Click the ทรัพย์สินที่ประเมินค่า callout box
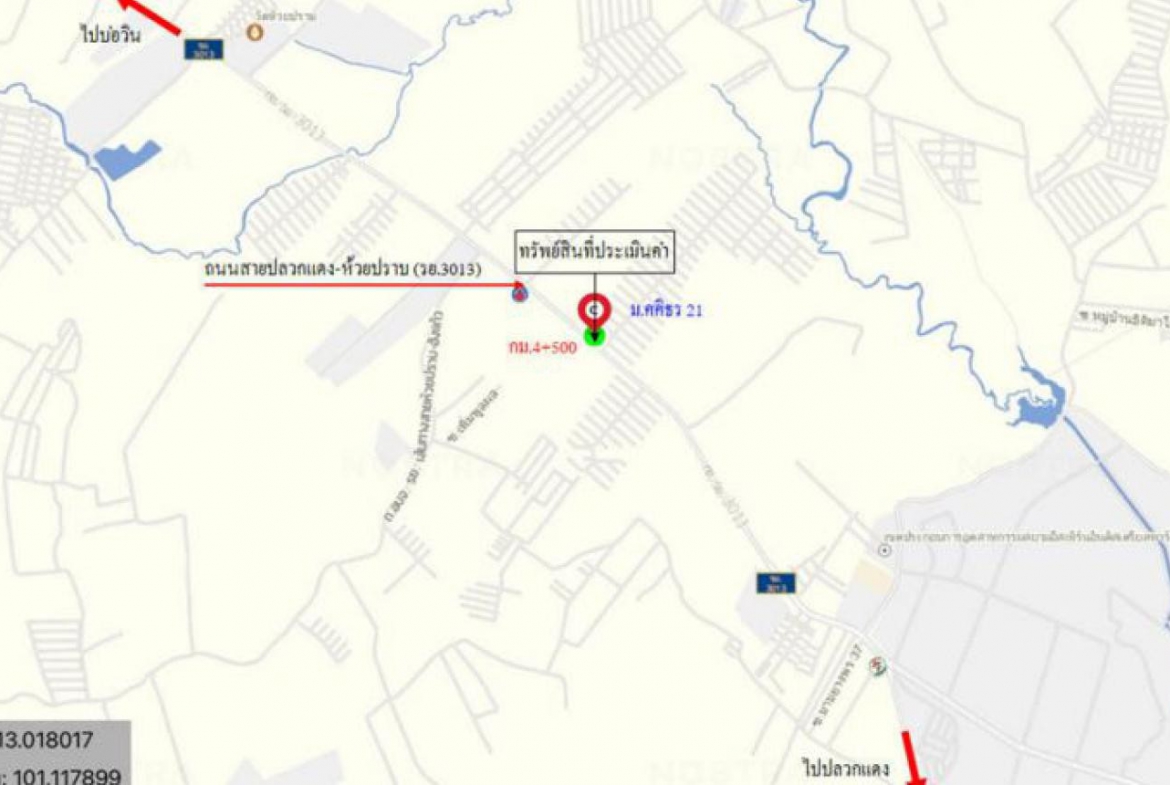Image resolution: width=1170 pixels, height=785 pixels. click(595, 252)
